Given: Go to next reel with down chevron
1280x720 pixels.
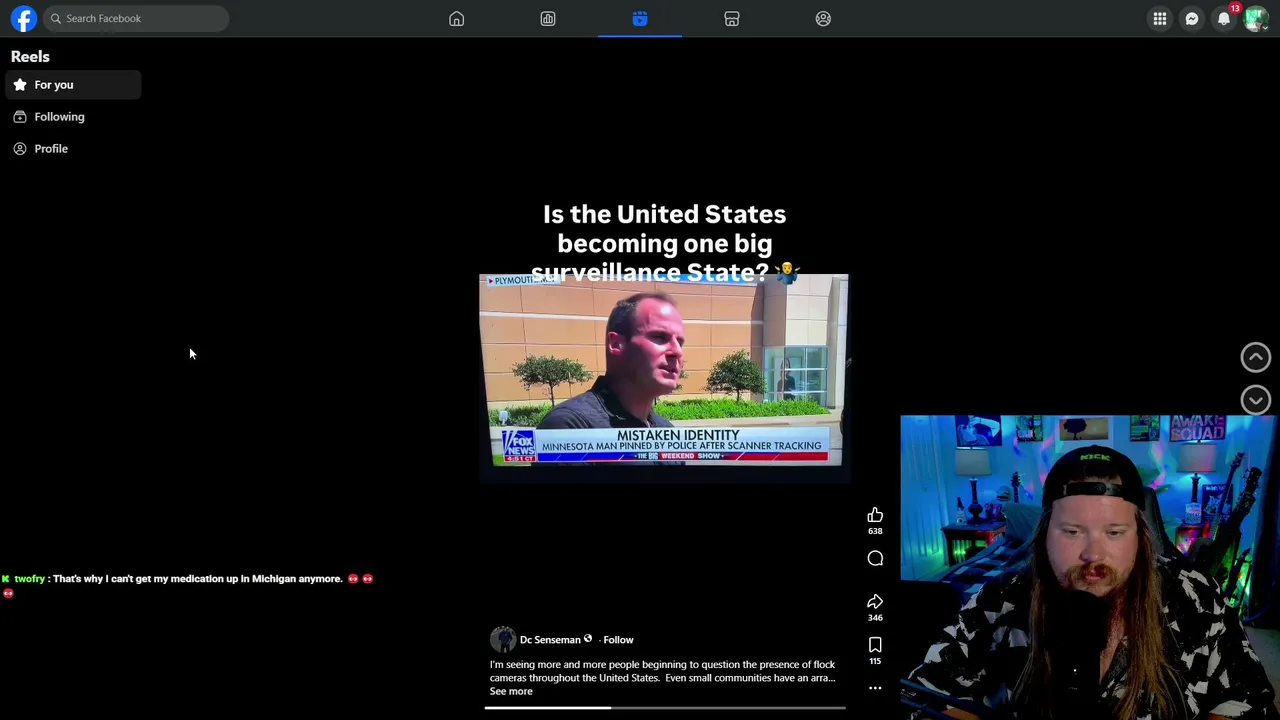Looking at the screenshot, I should click(1256, 400).
